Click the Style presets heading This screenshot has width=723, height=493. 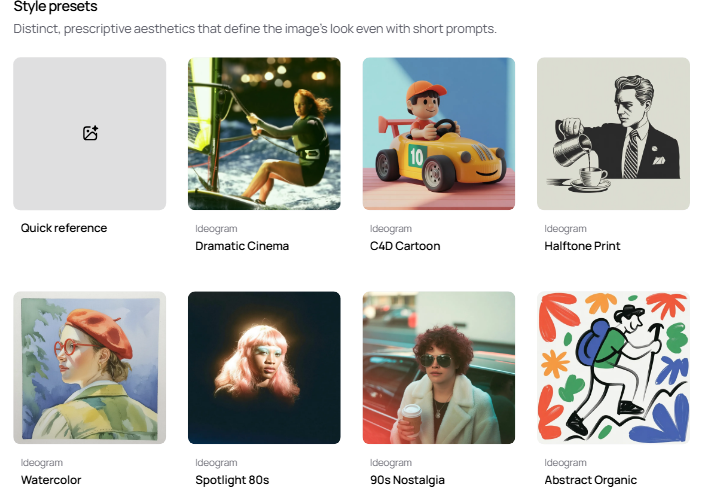(x=55, y=6)
